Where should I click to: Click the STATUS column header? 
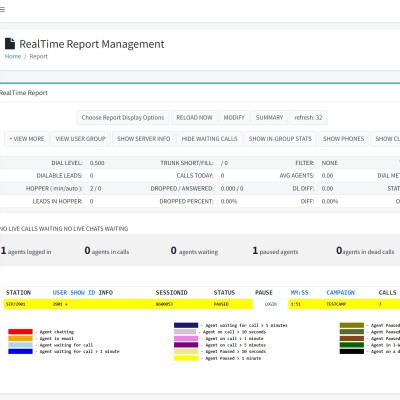[x=224, y=293]
